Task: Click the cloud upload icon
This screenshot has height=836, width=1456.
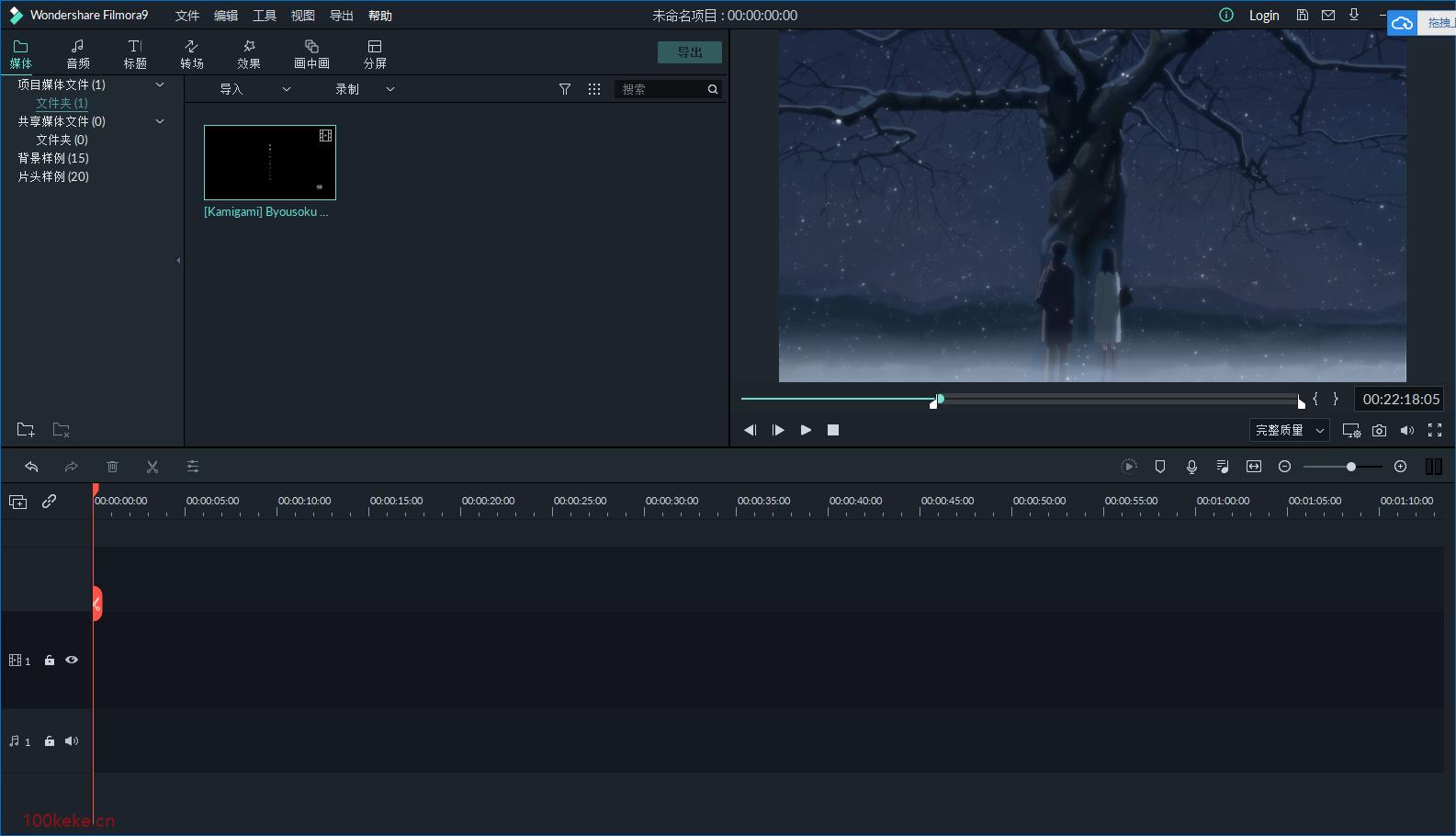Action: tap(1403, 23)
